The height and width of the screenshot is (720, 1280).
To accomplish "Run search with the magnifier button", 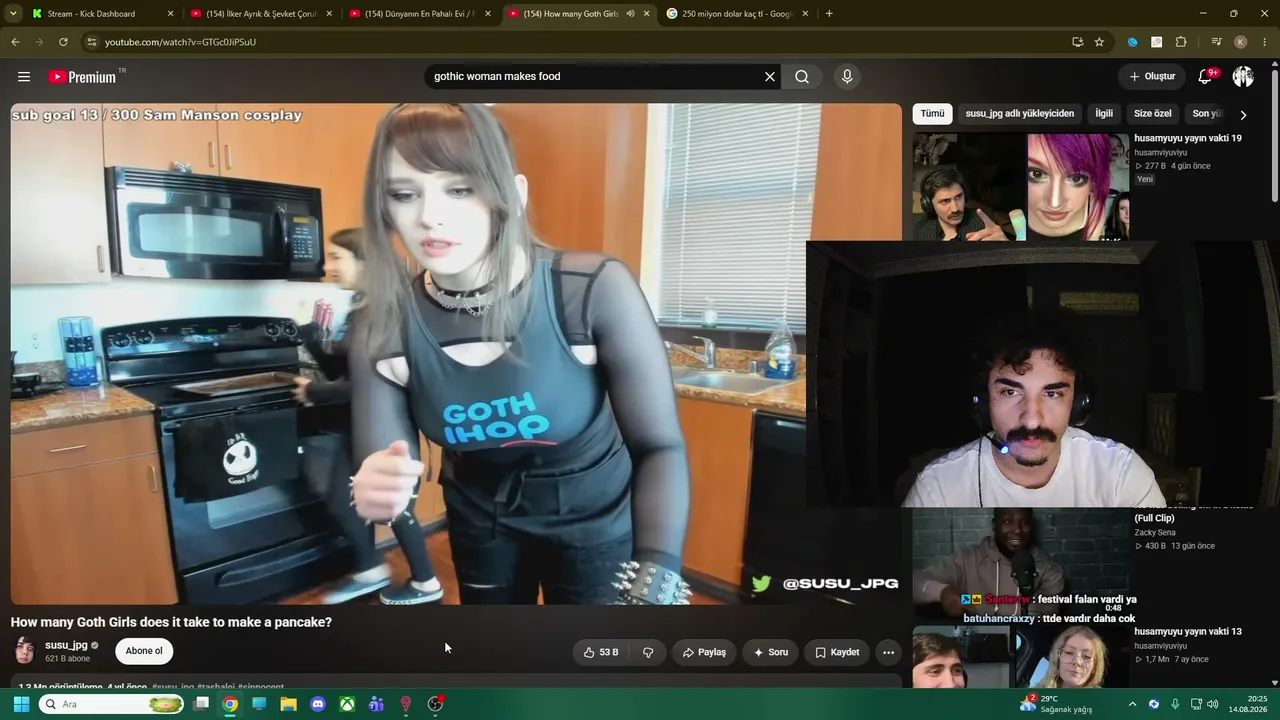I will 802,77.
